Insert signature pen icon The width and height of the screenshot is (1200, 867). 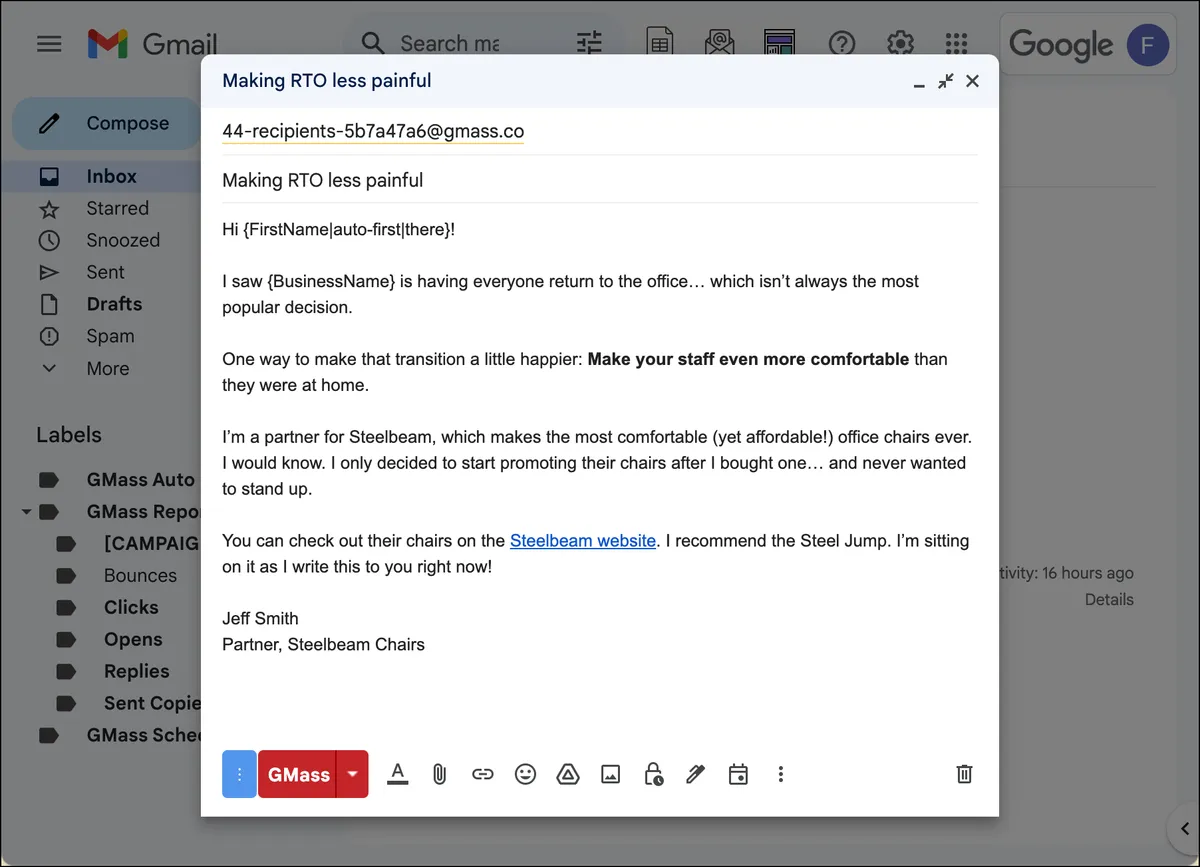click(x=696, y=774)
